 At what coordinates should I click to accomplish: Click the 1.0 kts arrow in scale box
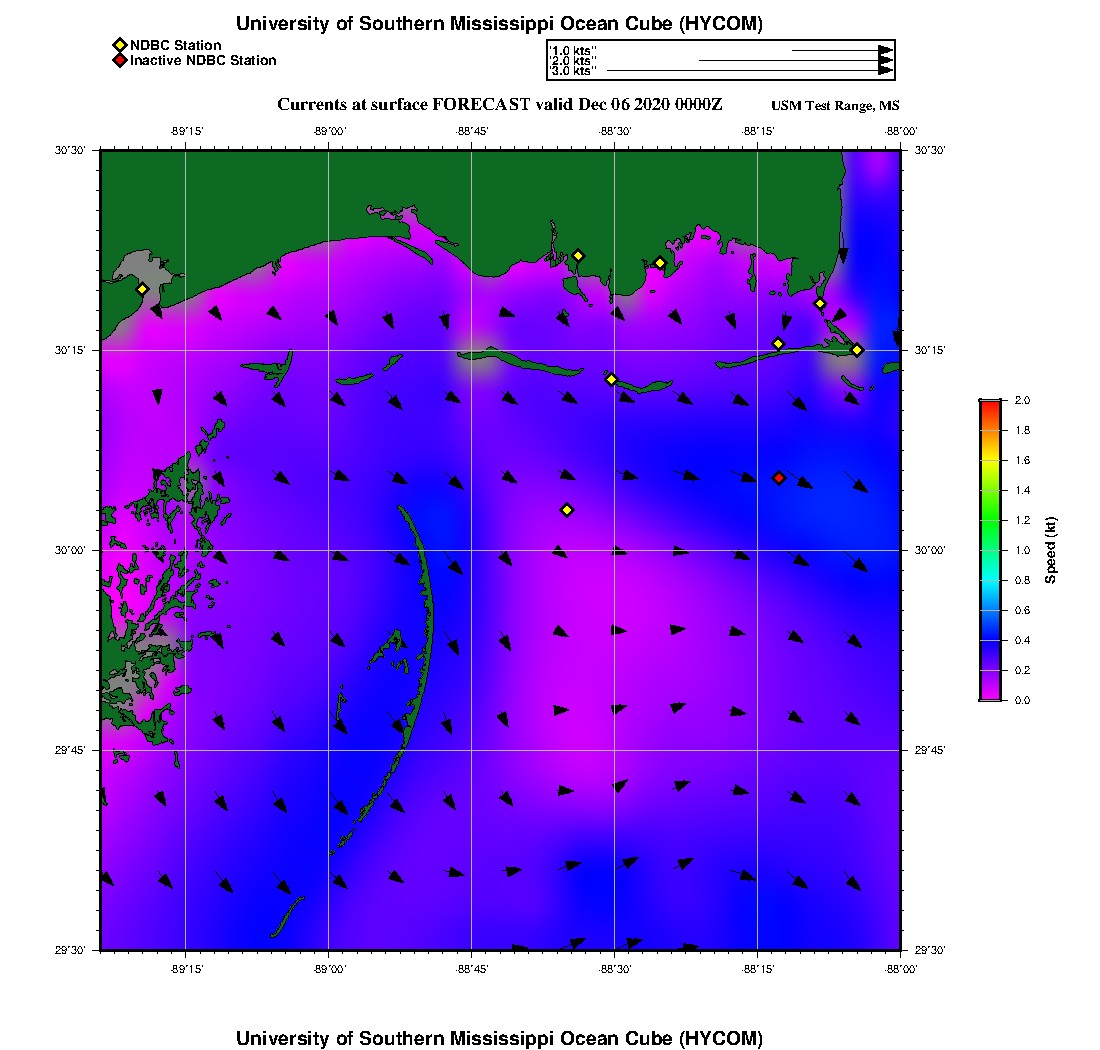(x=843, y=51)
